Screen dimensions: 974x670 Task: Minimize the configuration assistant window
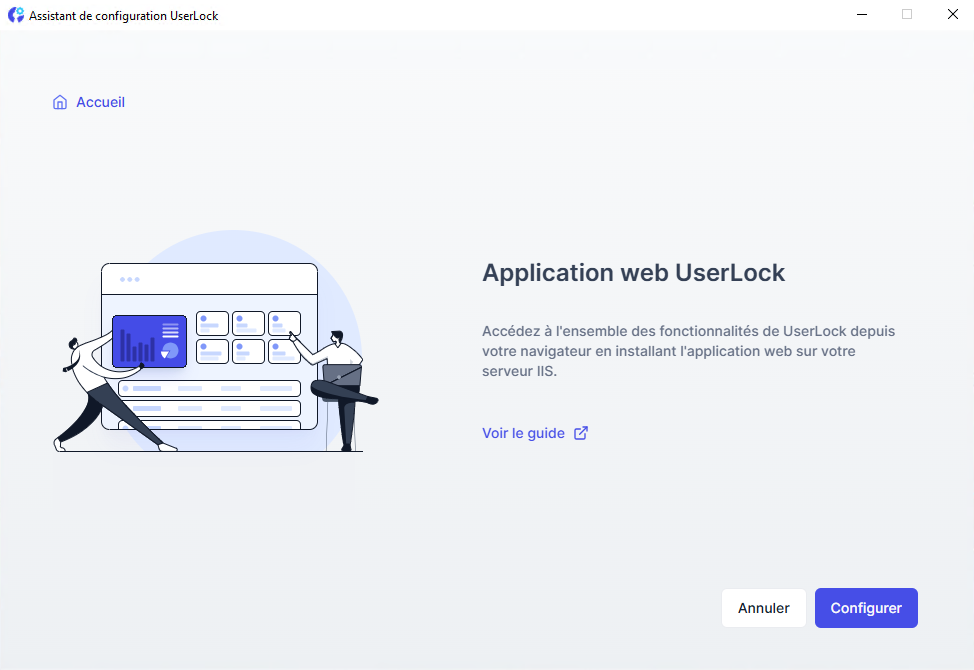[x=862, y=14]
